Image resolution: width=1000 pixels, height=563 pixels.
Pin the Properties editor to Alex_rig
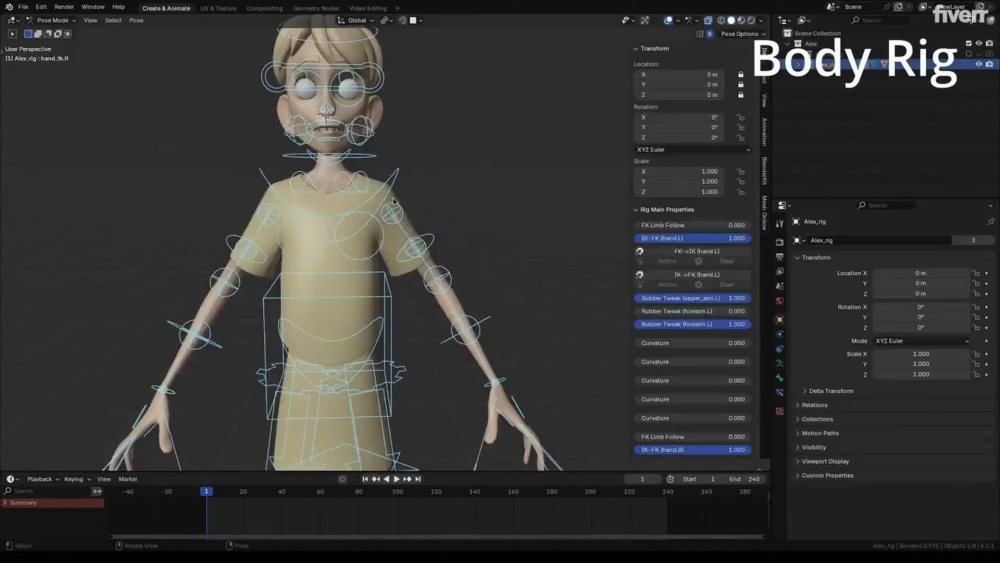pyautogui.click(x=990, y=221)
